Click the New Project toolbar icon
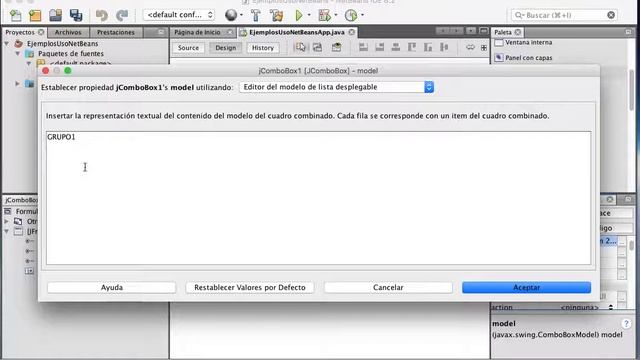Image resolution: width=640 pixels, height=360 pixels. tap(35, 15)
